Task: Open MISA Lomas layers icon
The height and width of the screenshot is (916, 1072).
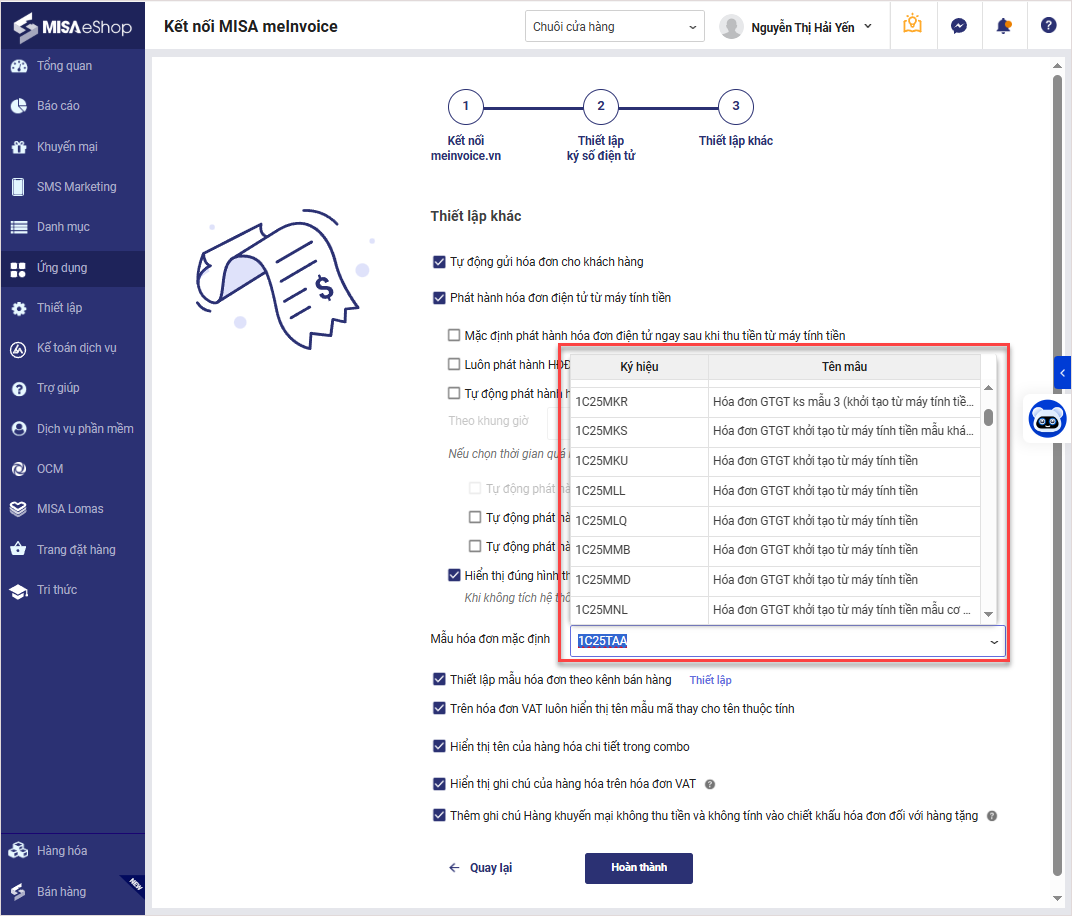Action: pyautogui.click(x=19, y=509)
